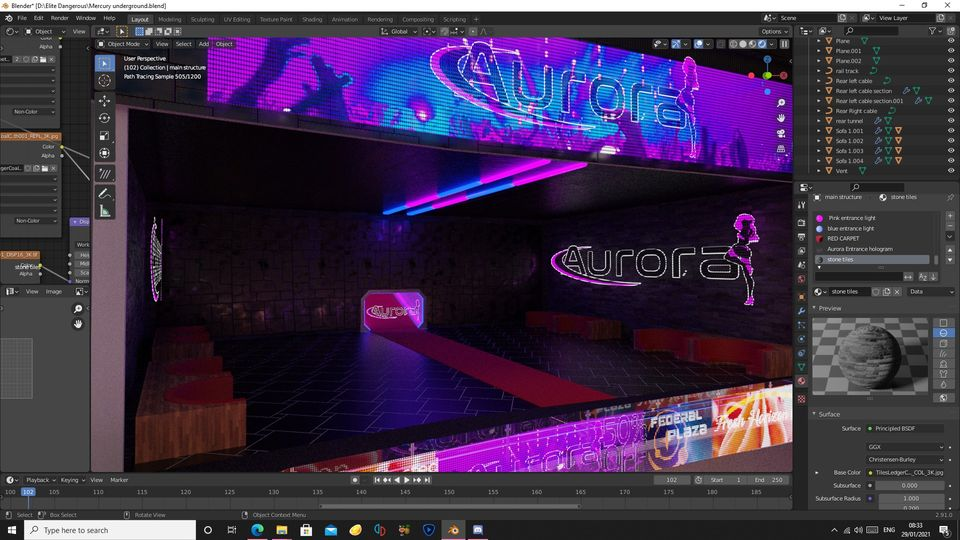Select sphere preview shape for material

coord(943,333)
